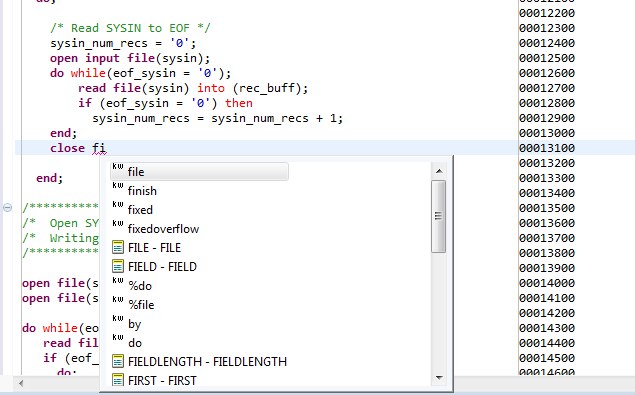
Task: Insert the 'FILE - FILE' template
Action: tap(154, 248)
